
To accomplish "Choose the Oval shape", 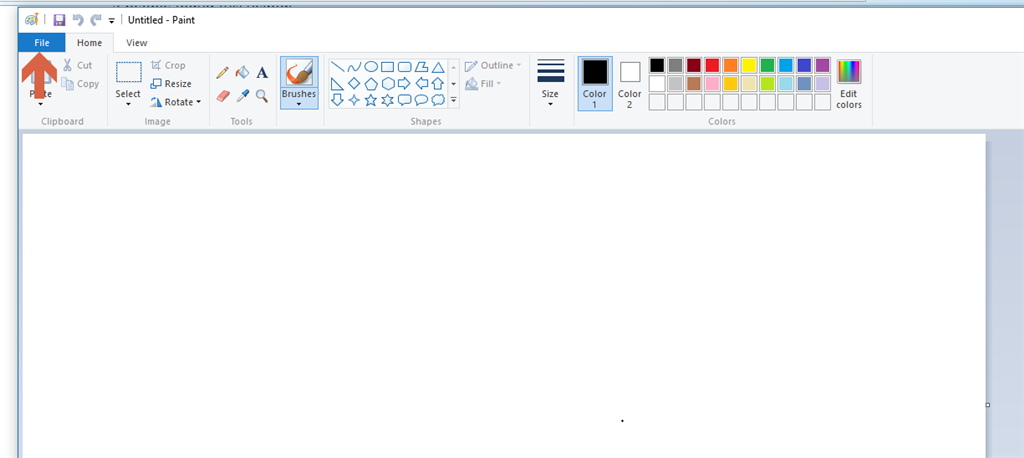I will click(x=371, y=67).
